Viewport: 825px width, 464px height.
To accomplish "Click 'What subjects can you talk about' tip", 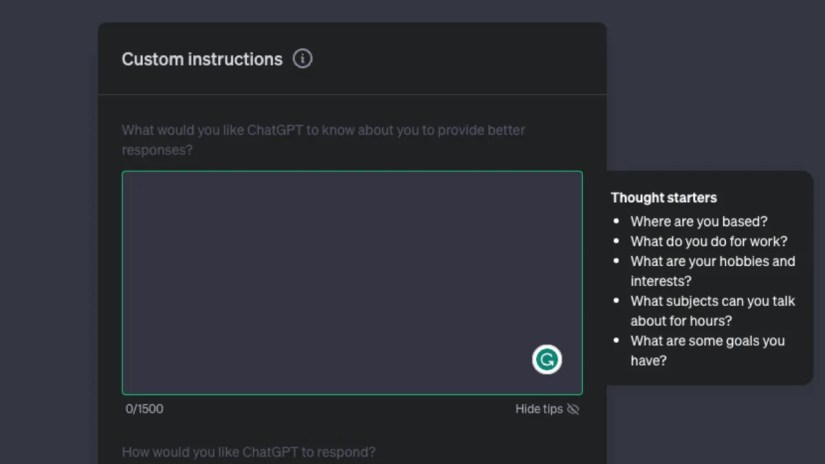I will coord(713,311).
